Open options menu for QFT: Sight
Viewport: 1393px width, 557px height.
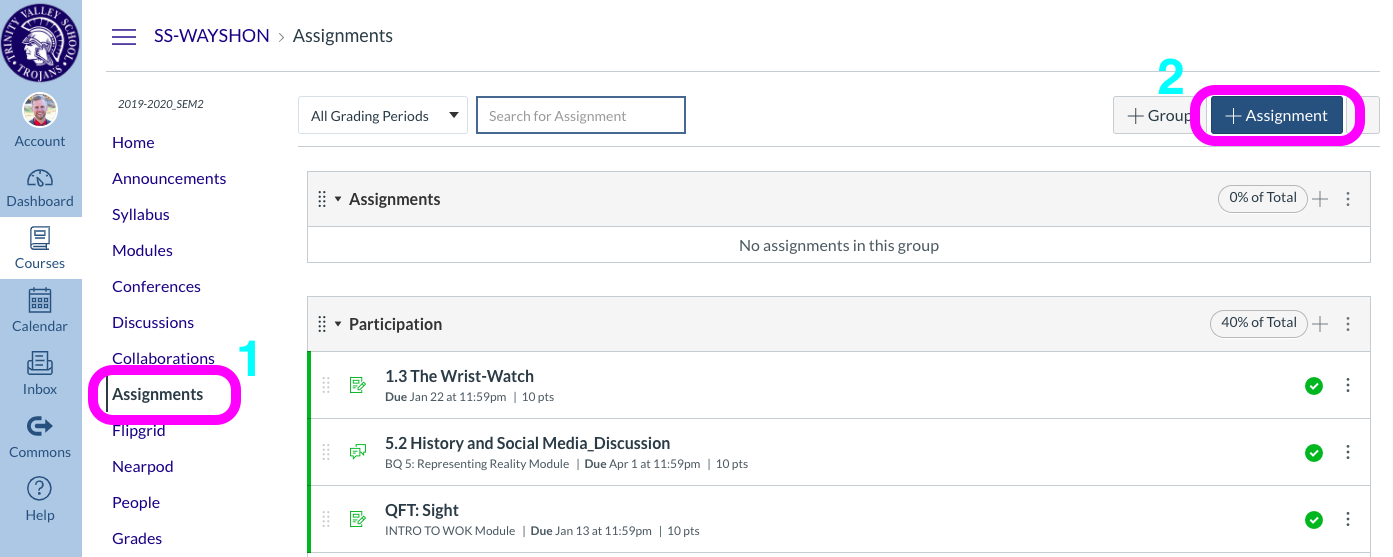(x=1348, y=519)
